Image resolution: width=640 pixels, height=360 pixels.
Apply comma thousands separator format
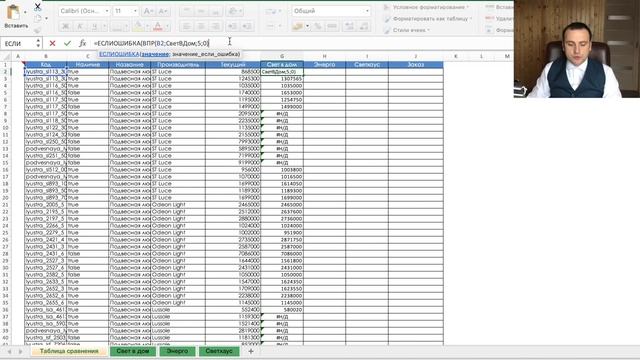[x=332, y=27]
